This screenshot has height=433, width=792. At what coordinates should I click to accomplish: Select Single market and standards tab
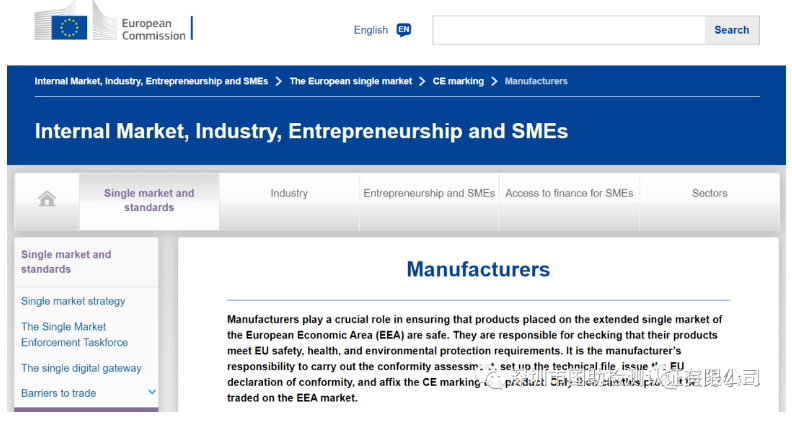(x=149, y=200)
